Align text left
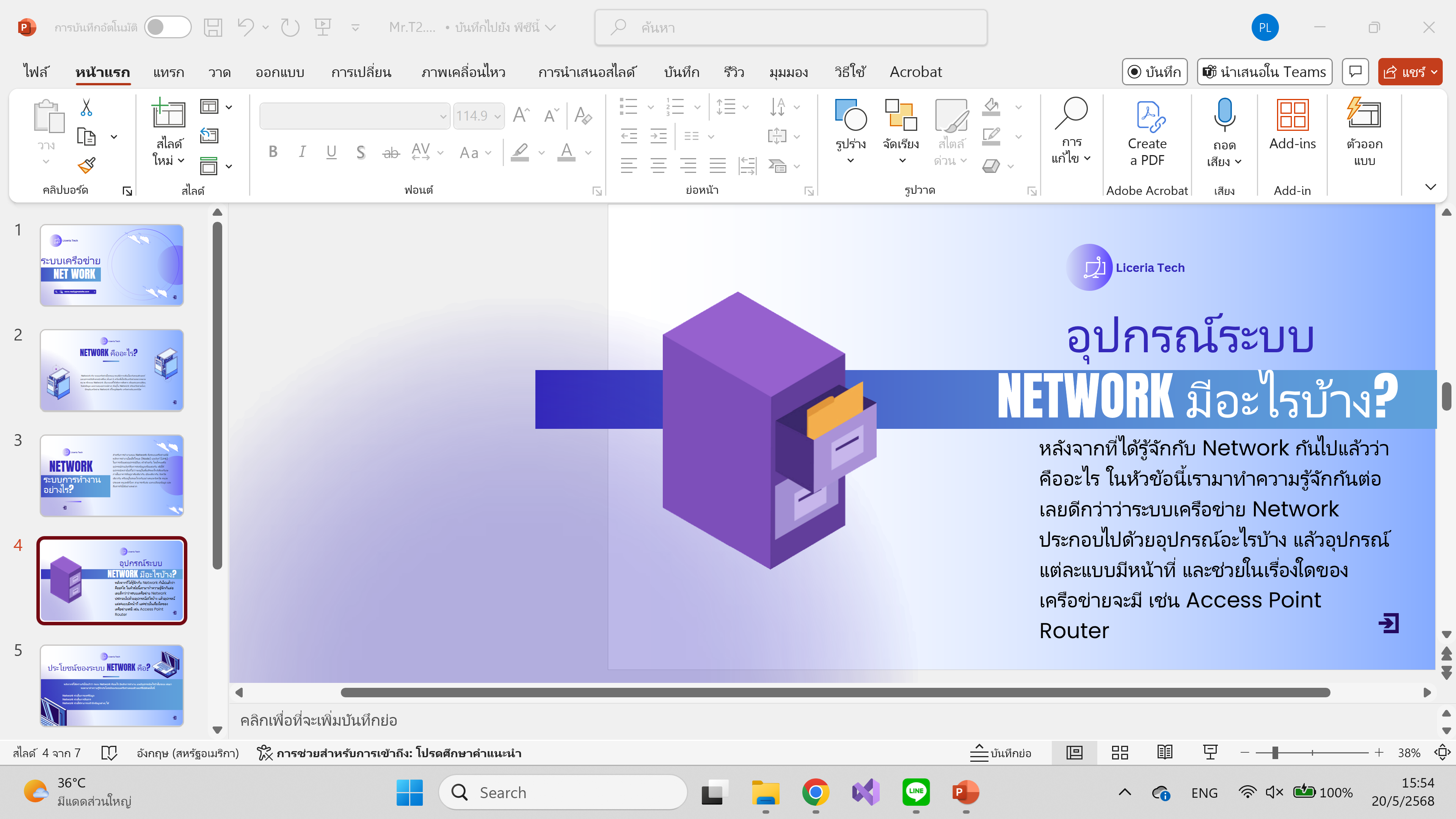Image resolution: width=1456 pixels, height=819 pixels. click(629, 166)
